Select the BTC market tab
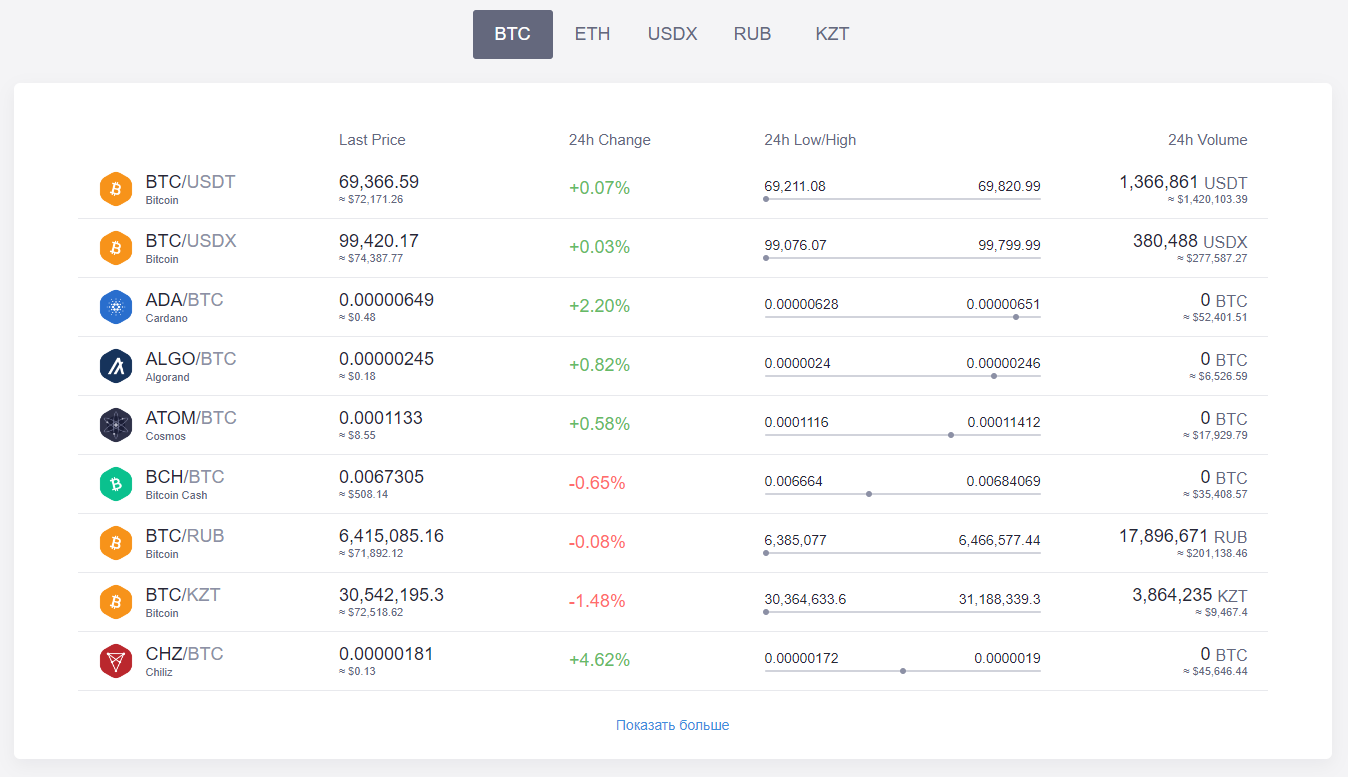Screen dimensions: 1348x777 pyautogui.click(x=513, y=34)
